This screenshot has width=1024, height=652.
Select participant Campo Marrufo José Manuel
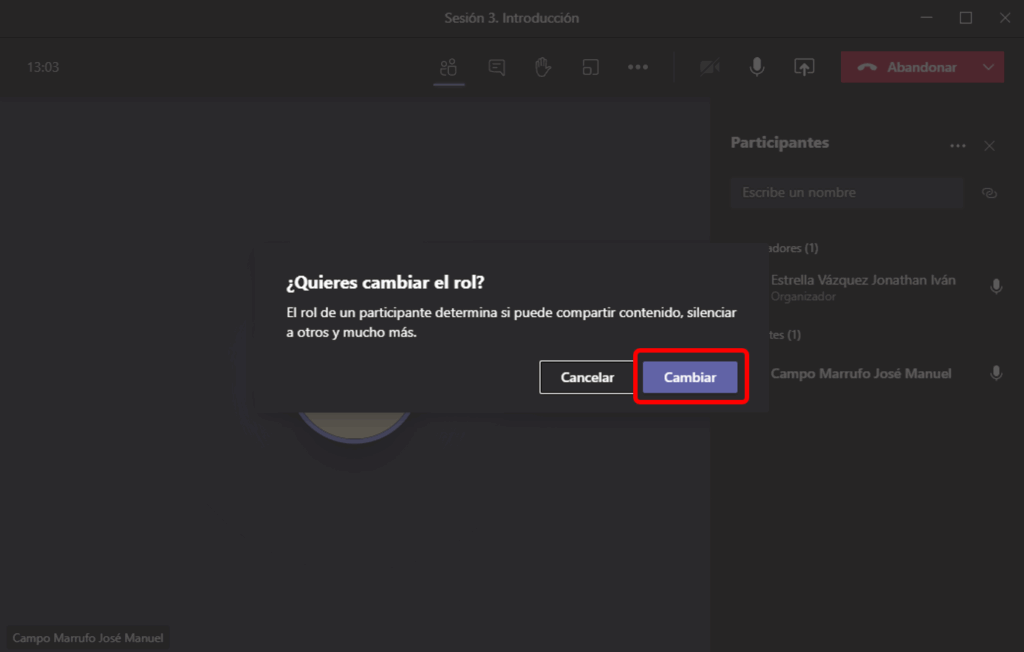860,373
